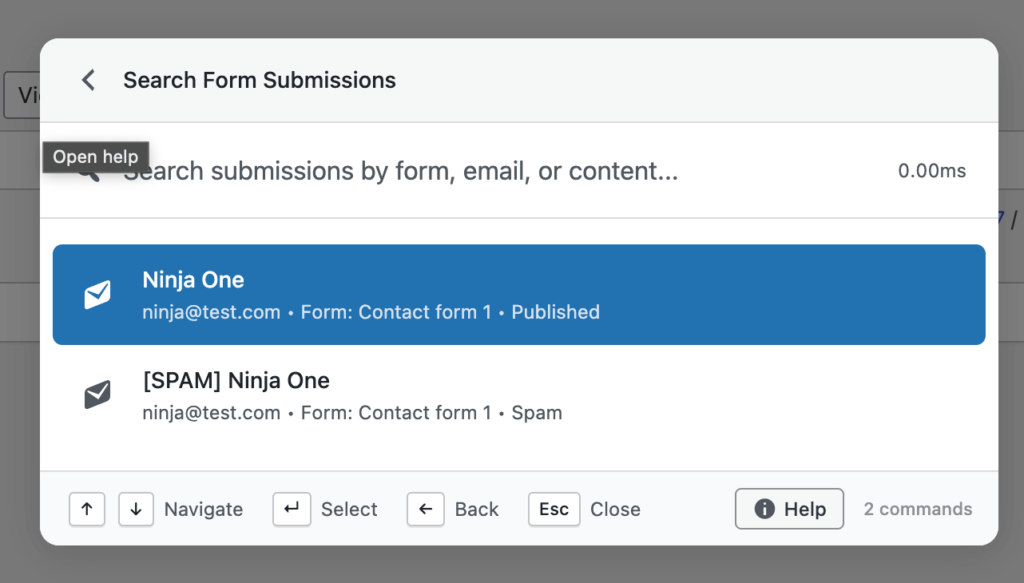Click the blue 7 link behind the modal

pos(1000,218)
